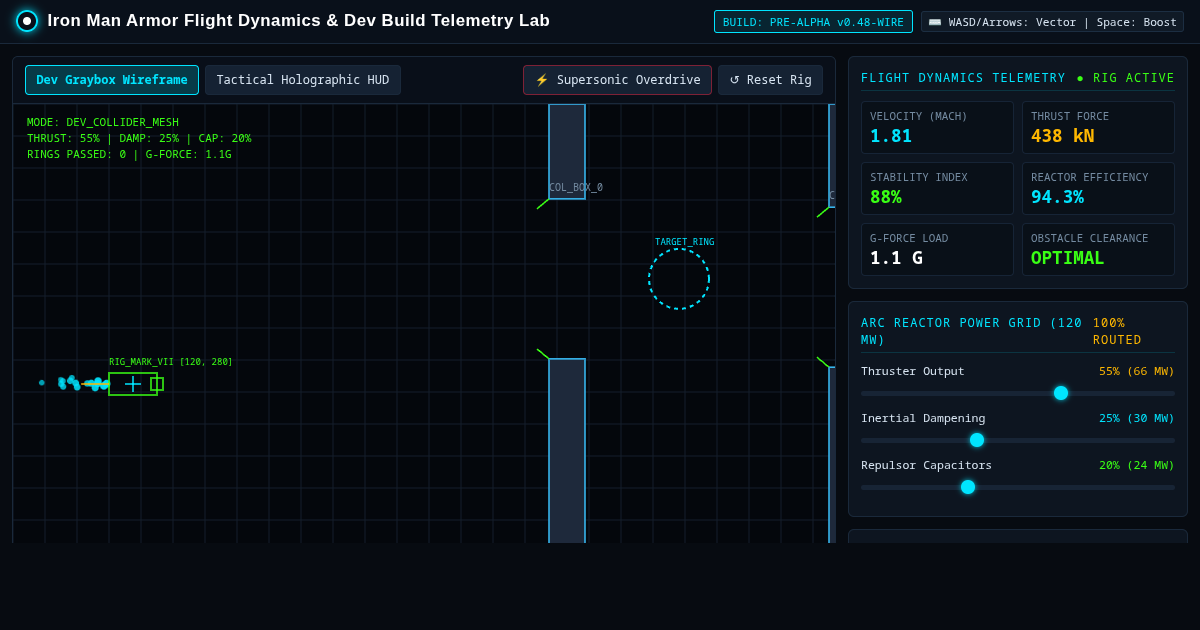The height and width of the screenshot is (630, 1200).
Task: Click the Flight Dynamics Telemetry heading
Action: pos(963,78)
